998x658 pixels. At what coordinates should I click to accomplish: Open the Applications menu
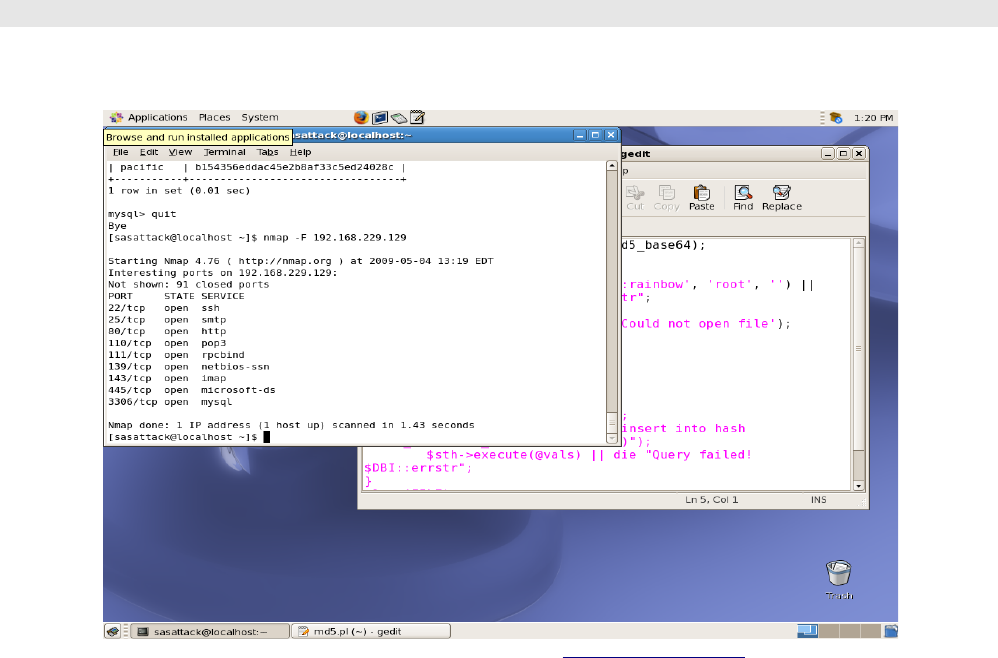tap(149, 118)
